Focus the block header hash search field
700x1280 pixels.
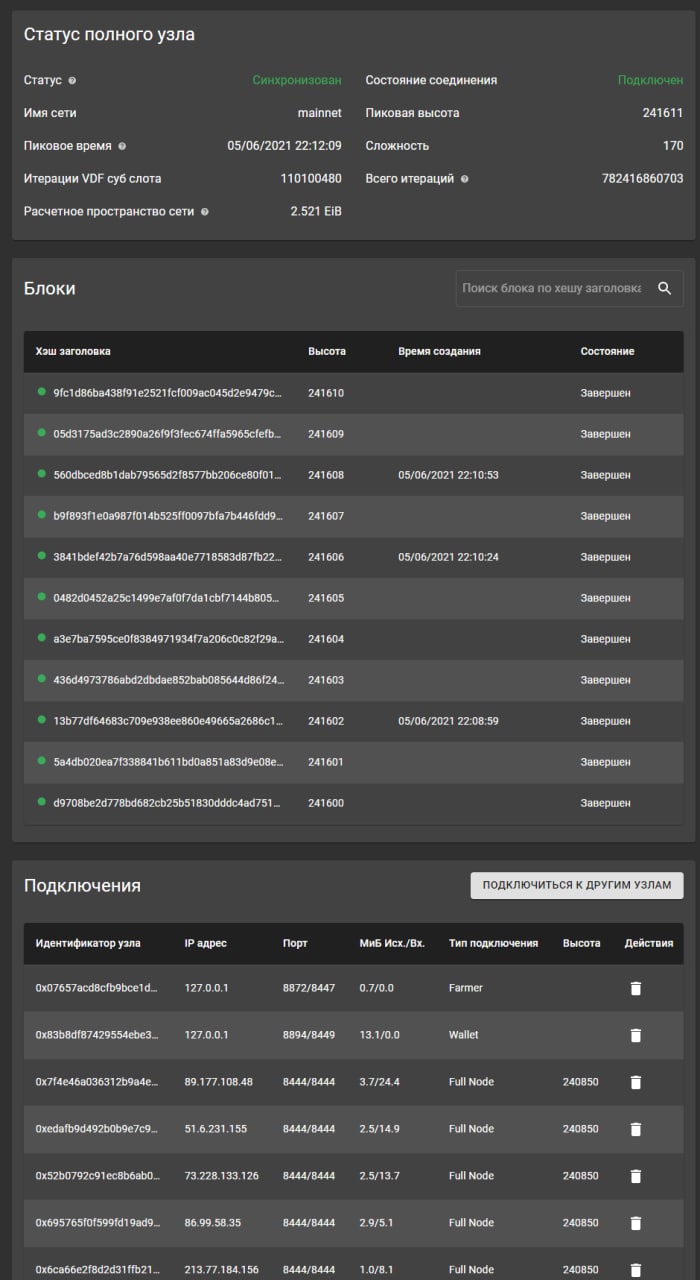point(552,288)
